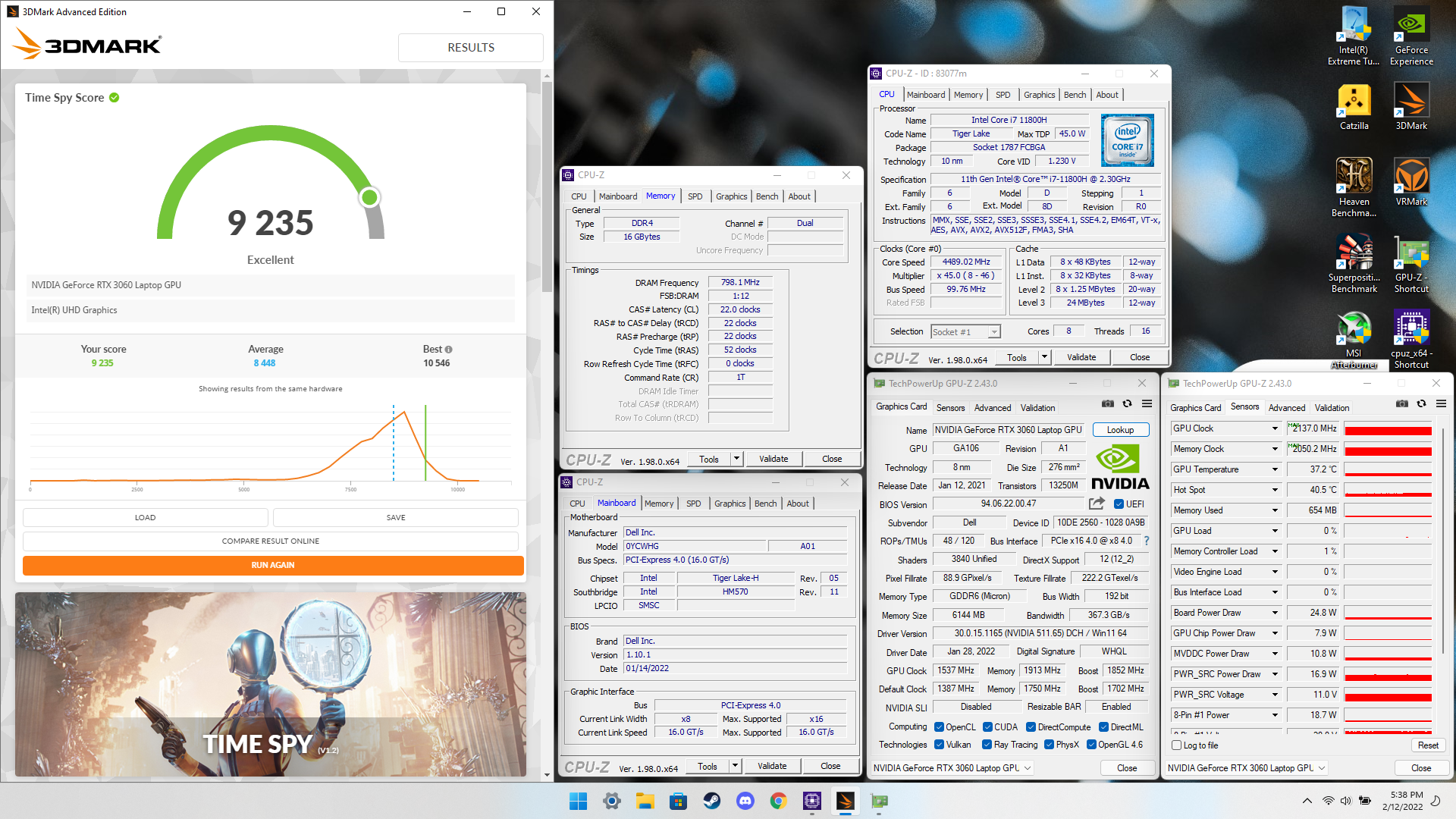Open the Board Power Draw sensor dropdown
This screenshot has height=819, width=1456.
pyautogui.click(x=1275, y=613)
